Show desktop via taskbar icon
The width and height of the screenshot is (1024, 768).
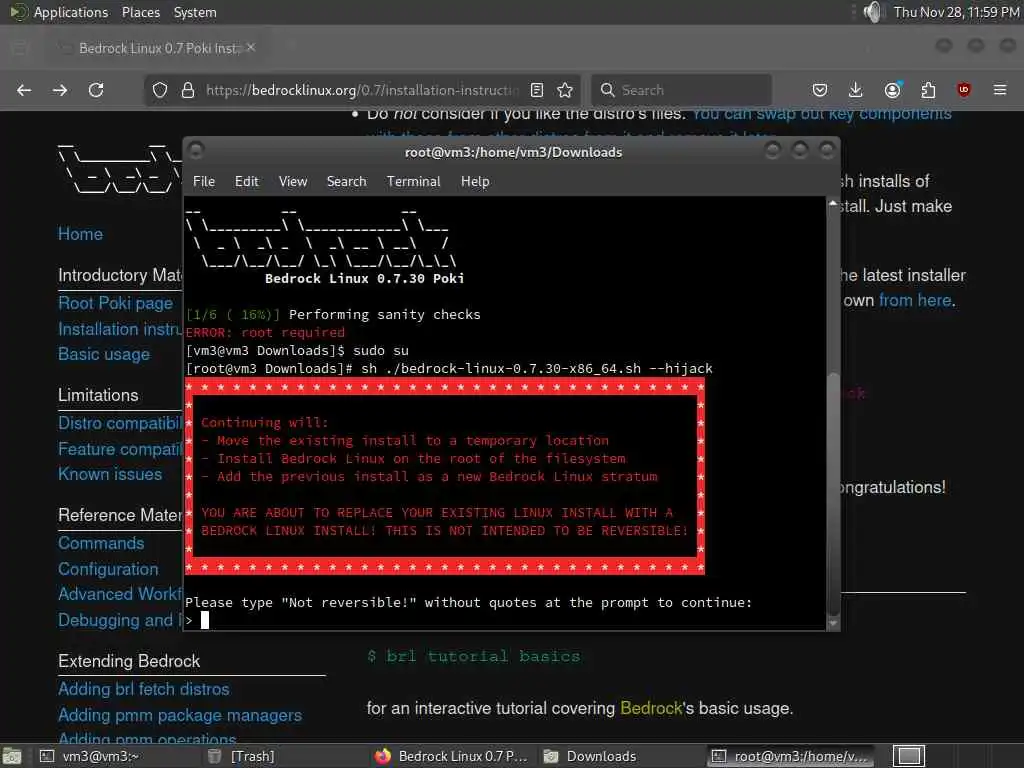[11, 756]
